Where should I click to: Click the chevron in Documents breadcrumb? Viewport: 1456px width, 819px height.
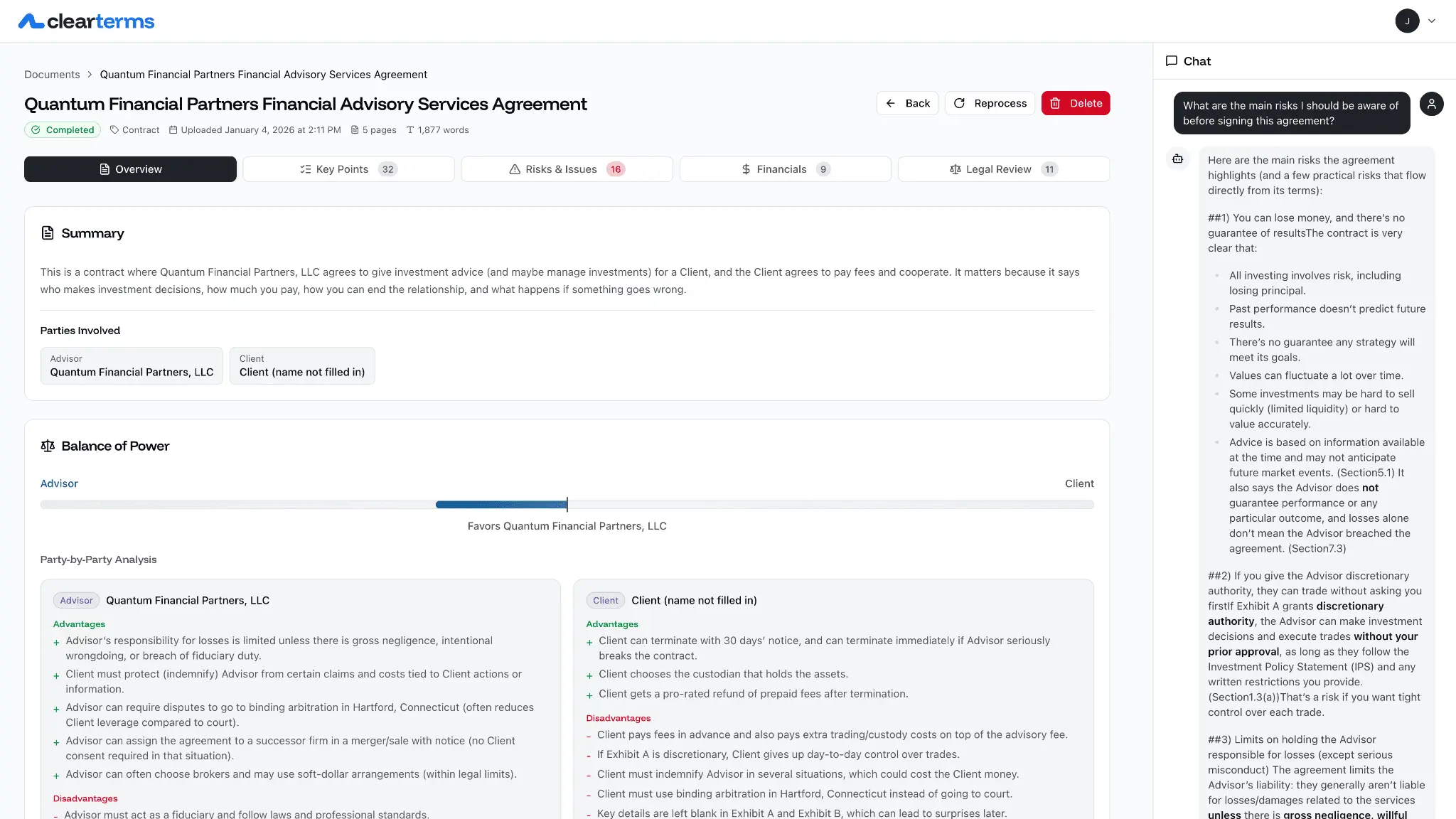90,75
